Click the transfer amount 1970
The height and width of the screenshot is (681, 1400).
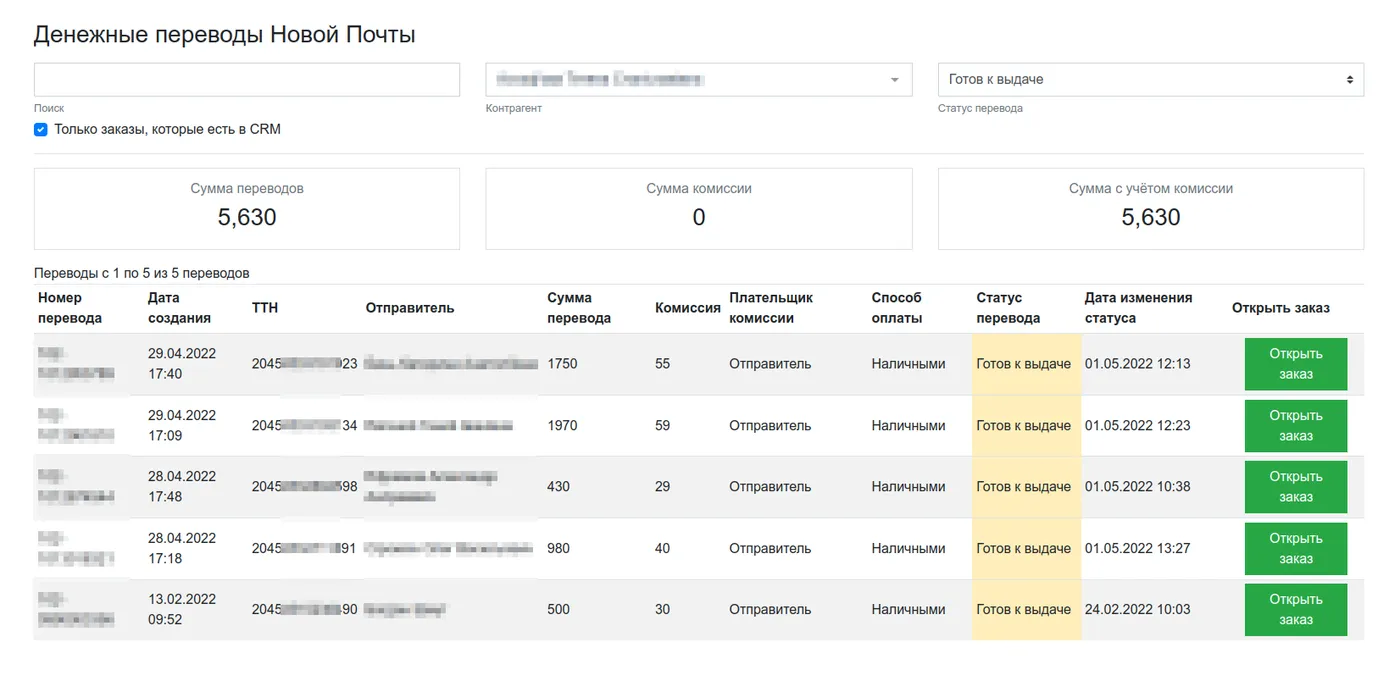coord(562,426)
